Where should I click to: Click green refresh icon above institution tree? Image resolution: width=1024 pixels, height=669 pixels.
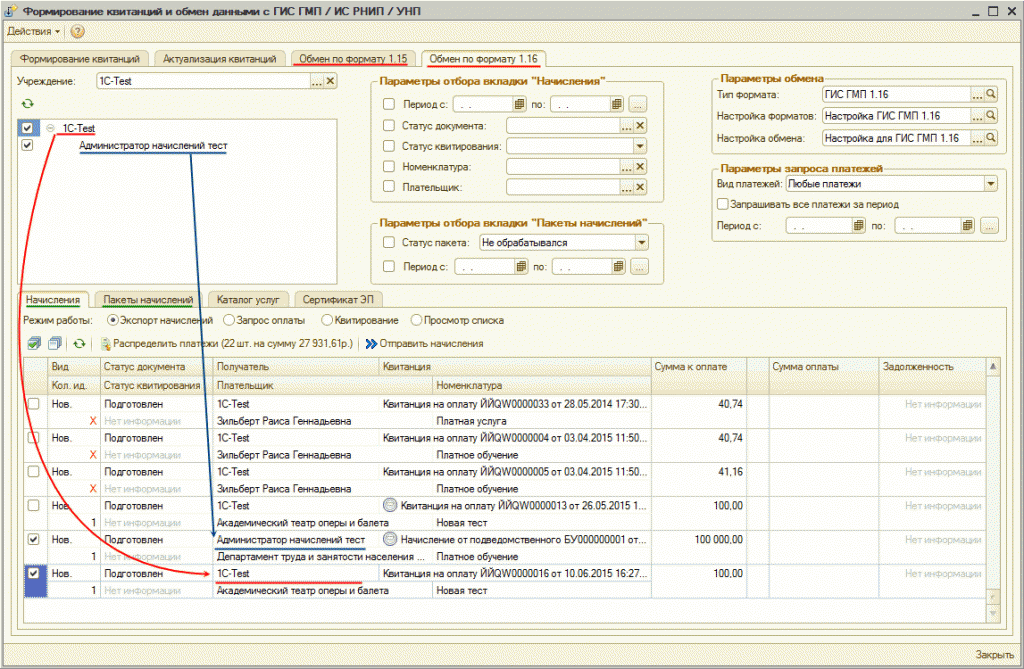coord(27,103)
